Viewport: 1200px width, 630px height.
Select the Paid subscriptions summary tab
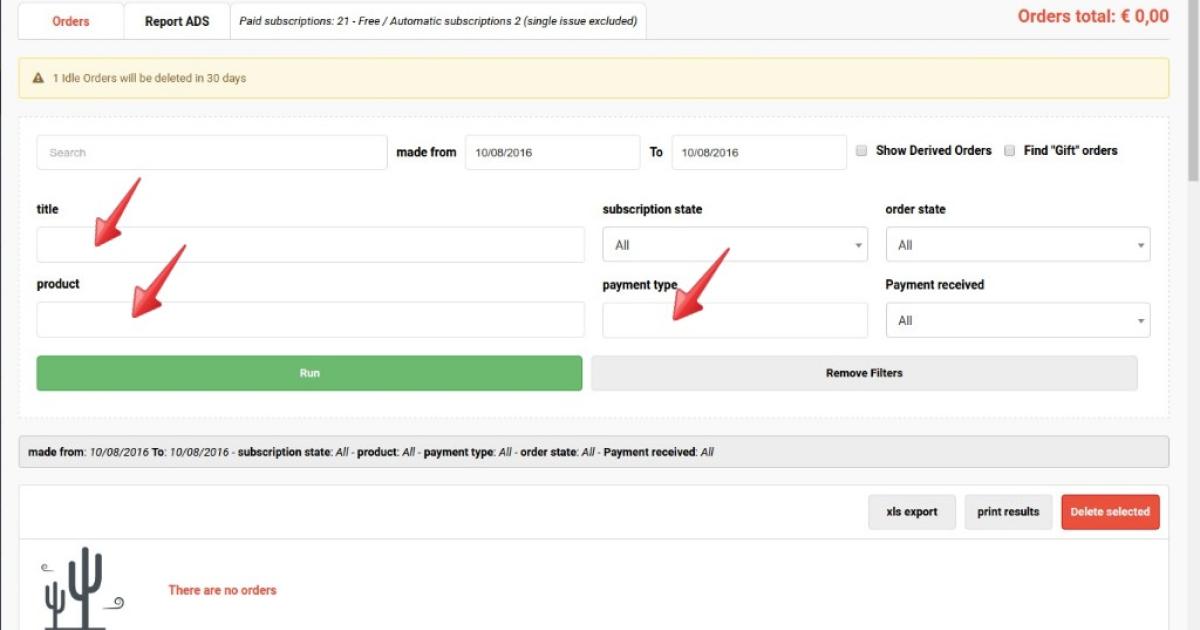[x=438, y=21]
